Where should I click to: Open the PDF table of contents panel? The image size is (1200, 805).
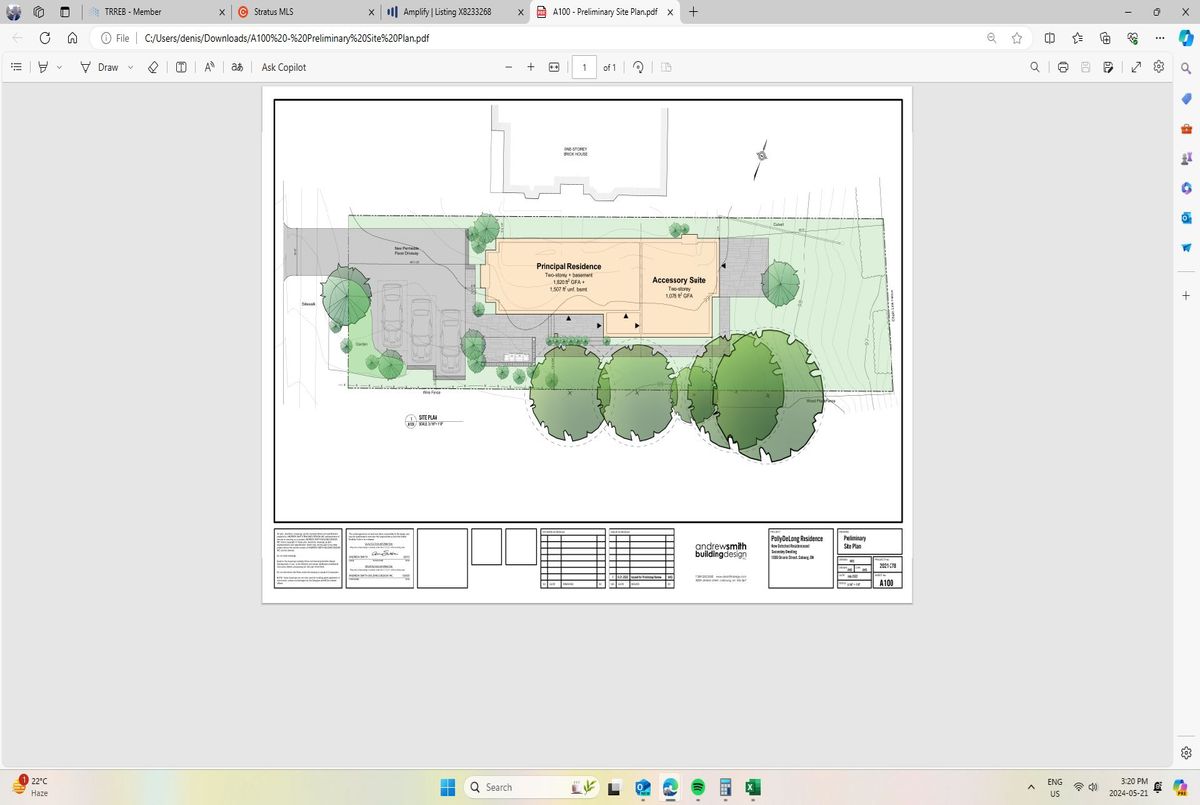16,67
